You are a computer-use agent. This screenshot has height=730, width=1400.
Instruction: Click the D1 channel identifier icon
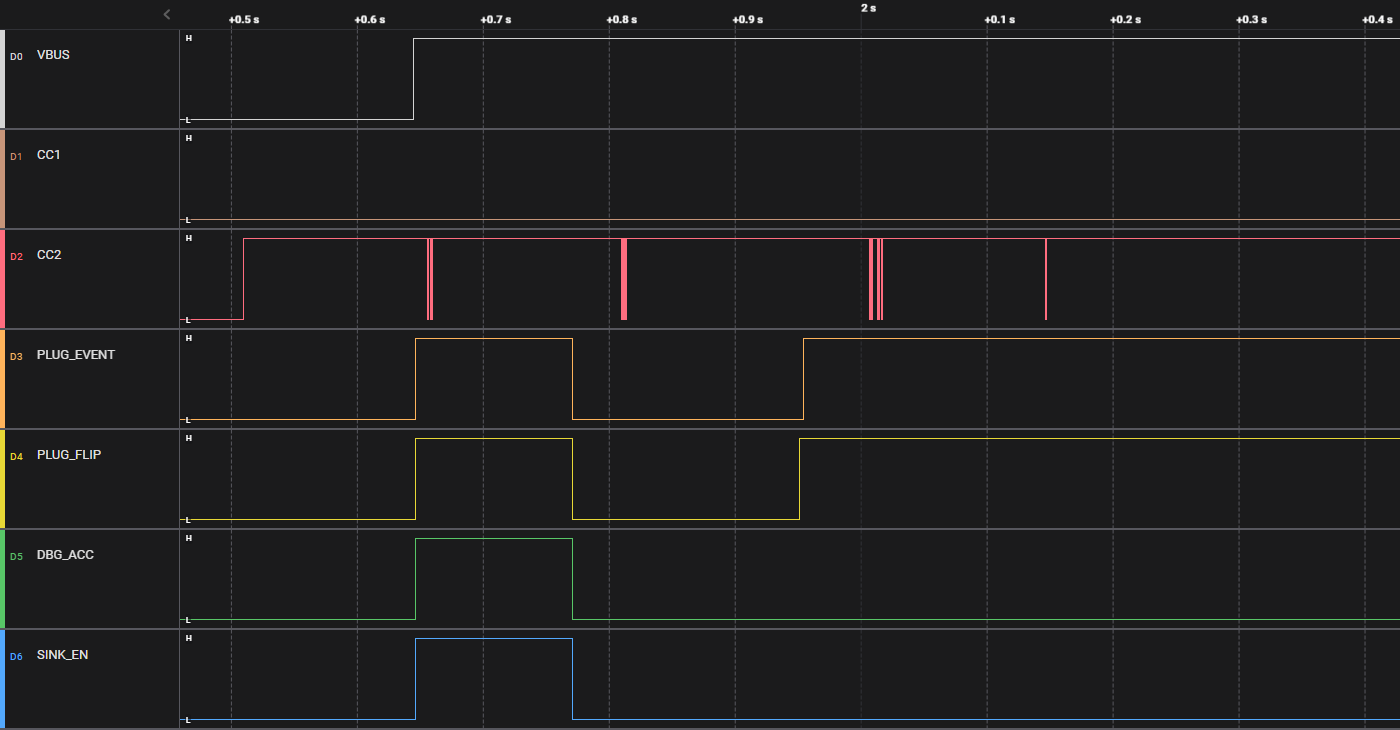tap(16, 156)
